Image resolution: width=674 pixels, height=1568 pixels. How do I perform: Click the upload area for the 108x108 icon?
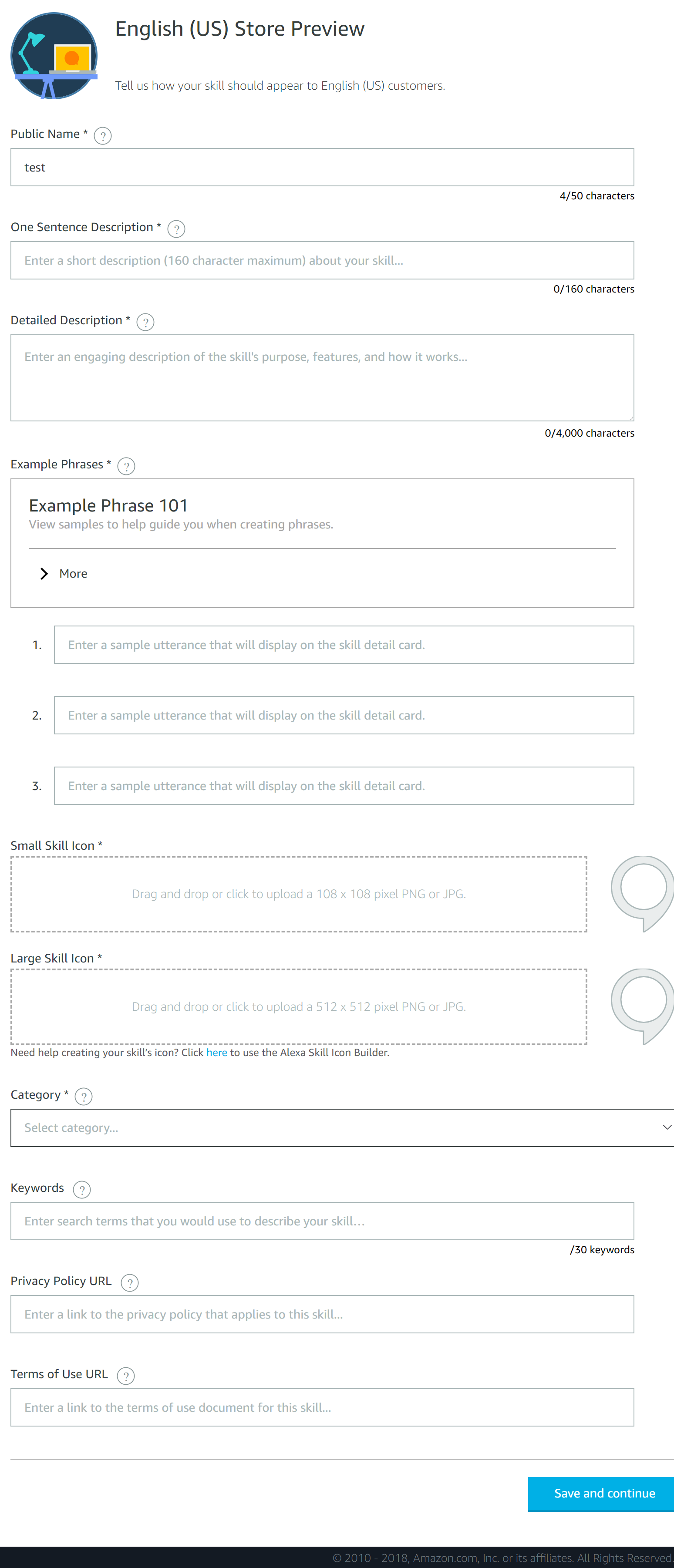coord(298,894)
